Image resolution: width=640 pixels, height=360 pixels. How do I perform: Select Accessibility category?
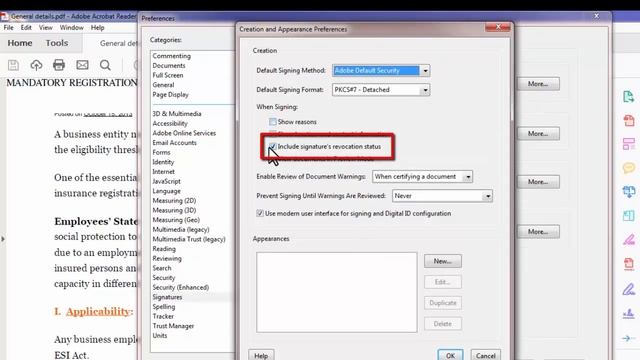170,123
